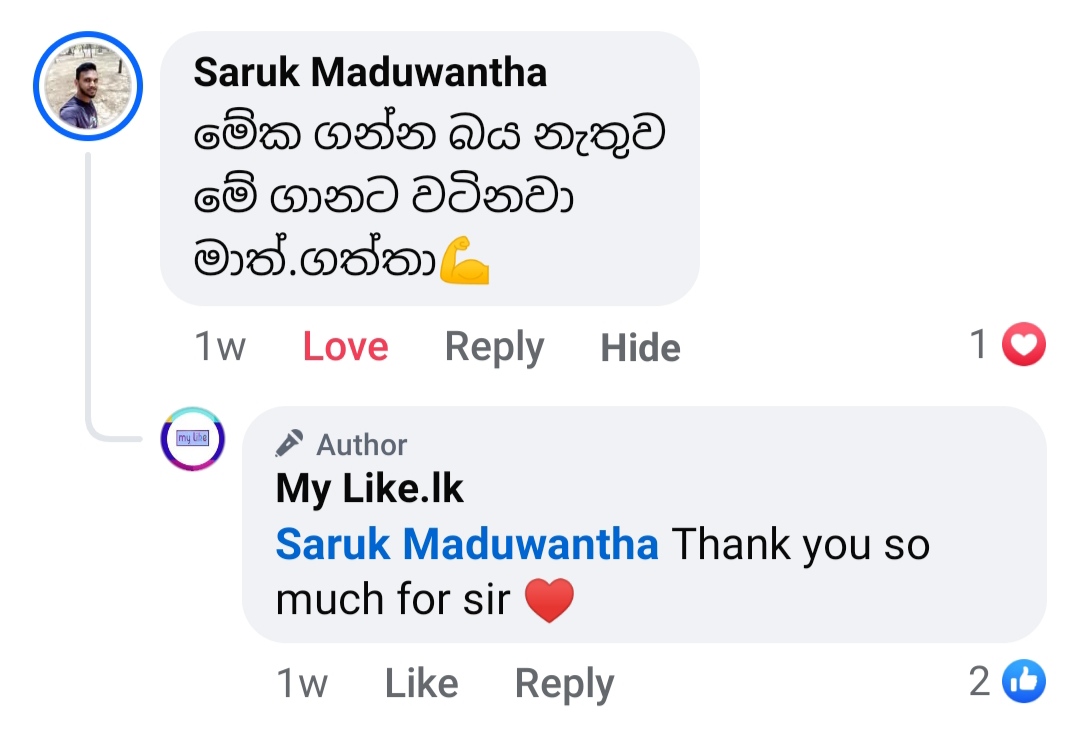
Task: Click the "Thank you so much" reply text
Action: [800, 546]
